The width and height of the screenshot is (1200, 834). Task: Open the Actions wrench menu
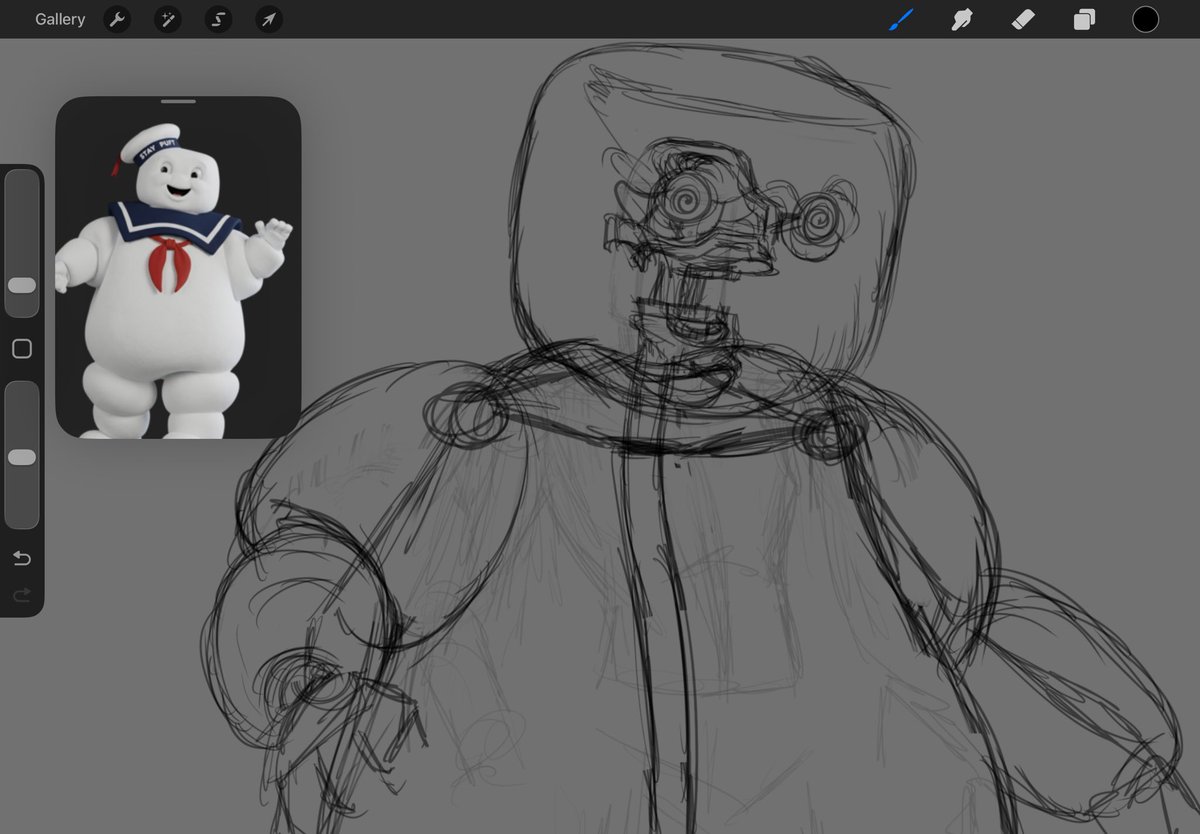tap(117, 19)
